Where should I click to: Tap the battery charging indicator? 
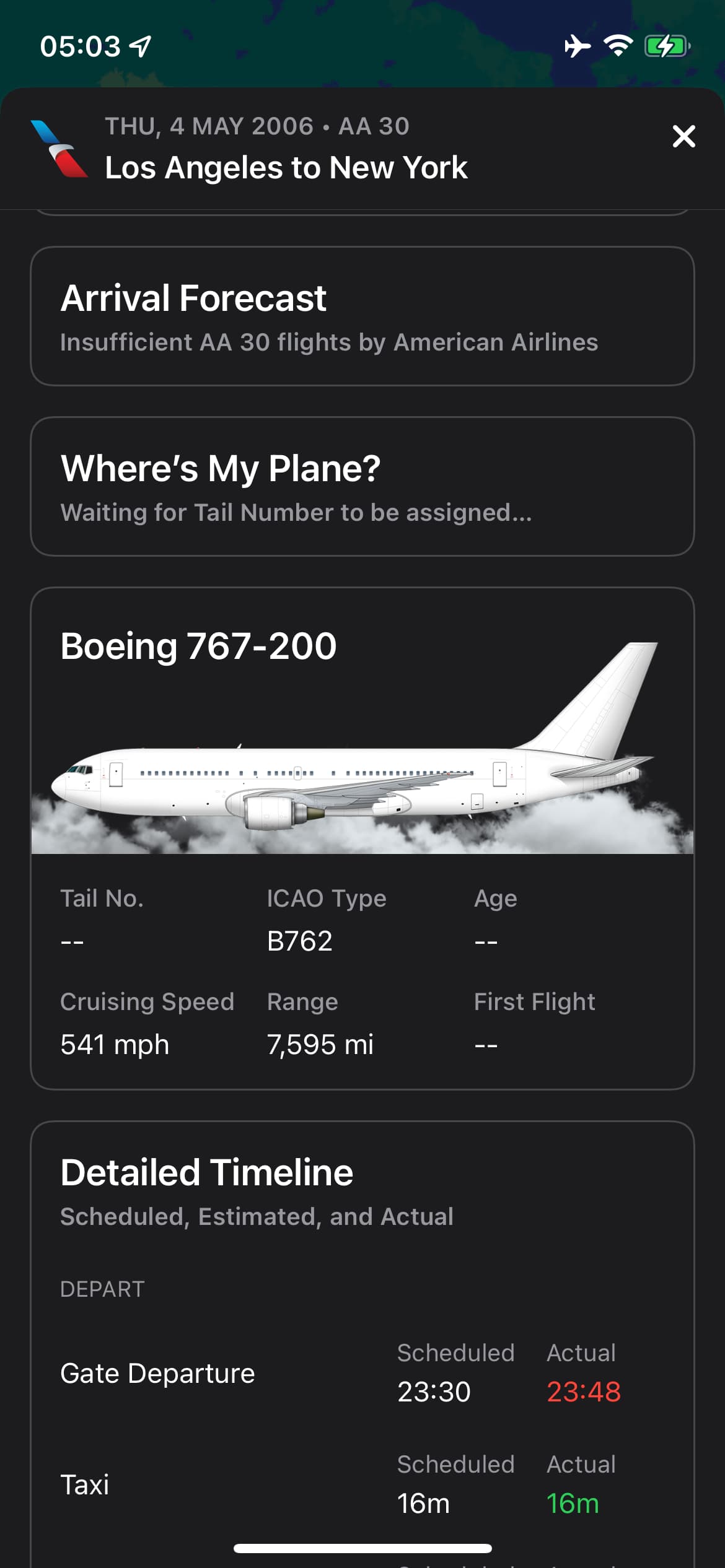pyautogui.click(x=667, y=46)
